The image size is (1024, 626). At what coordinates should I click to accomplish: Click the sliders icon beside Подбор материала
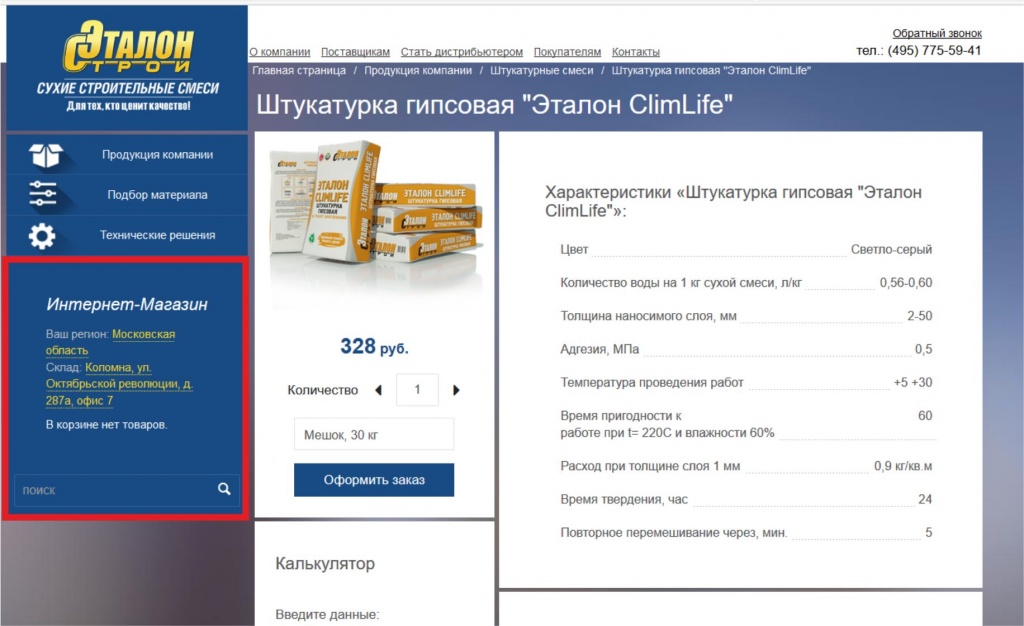pos(42,194)
